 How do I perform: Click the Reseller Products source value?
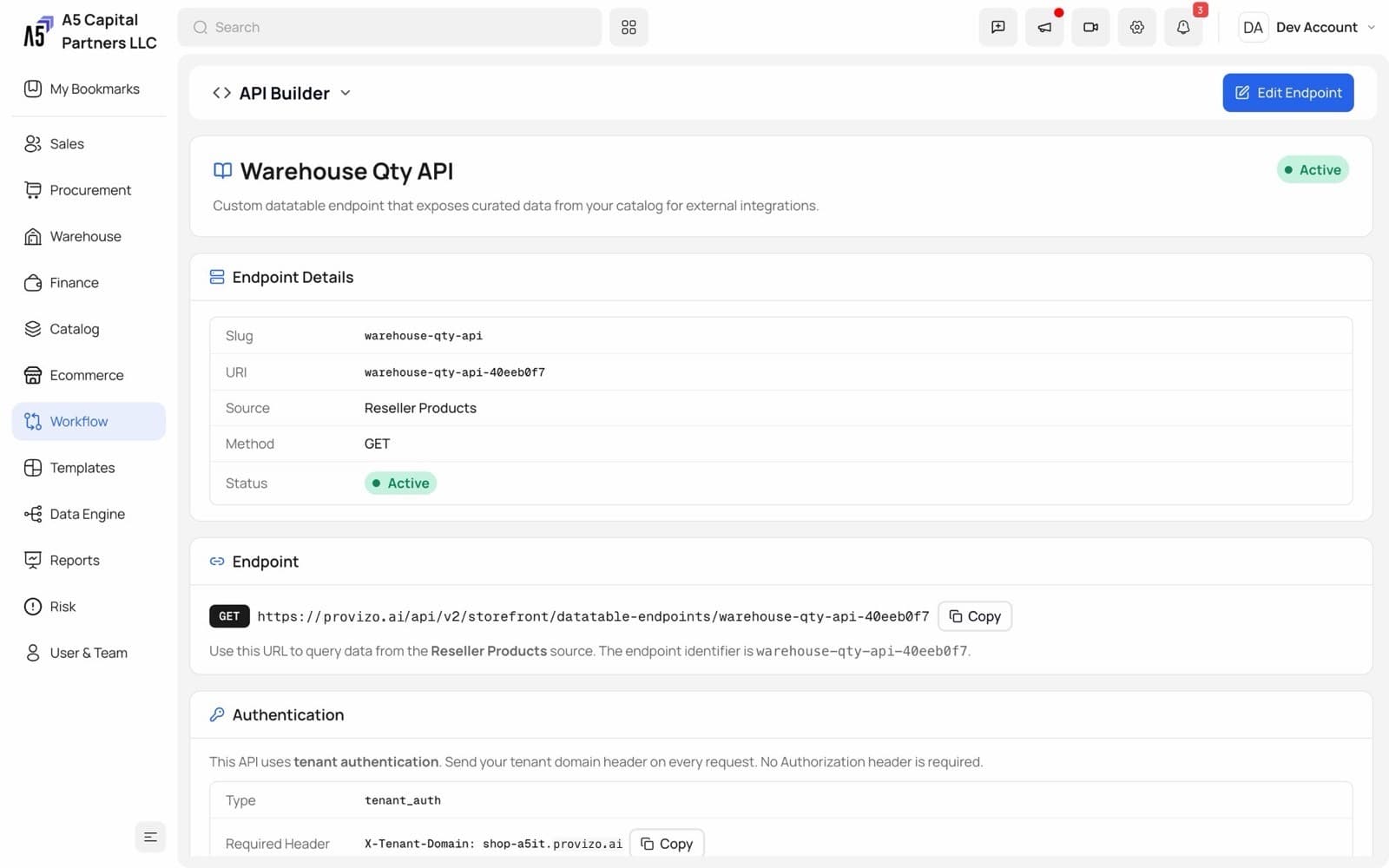(420, 408)
